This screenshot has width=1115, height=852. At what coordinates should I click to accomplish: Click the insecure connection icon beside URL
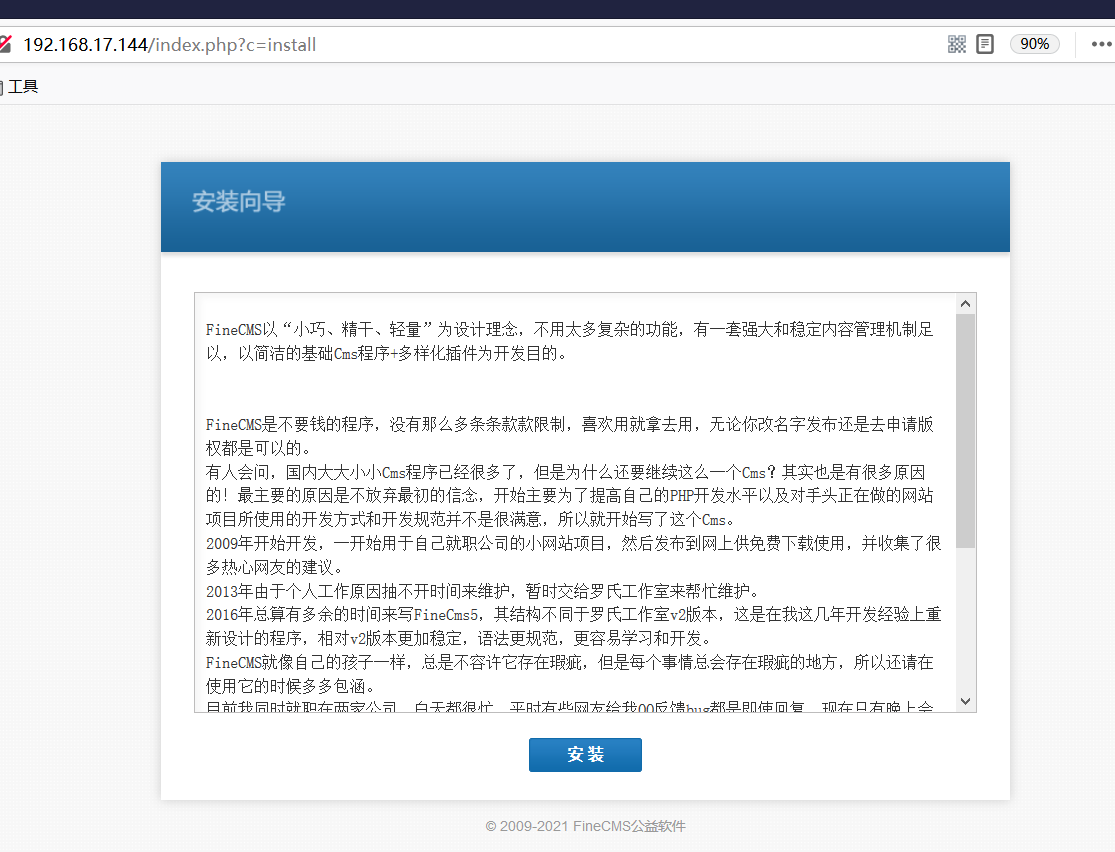pos(4,44)
